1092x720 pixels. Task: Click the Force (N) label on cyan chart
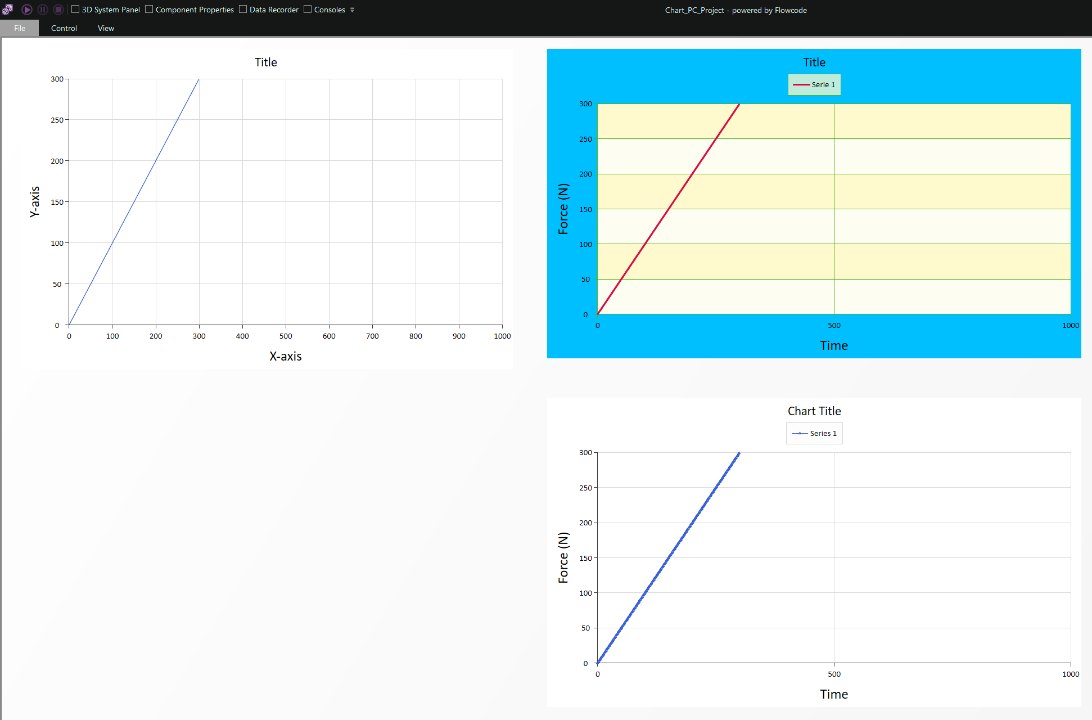tap(563, 209)
